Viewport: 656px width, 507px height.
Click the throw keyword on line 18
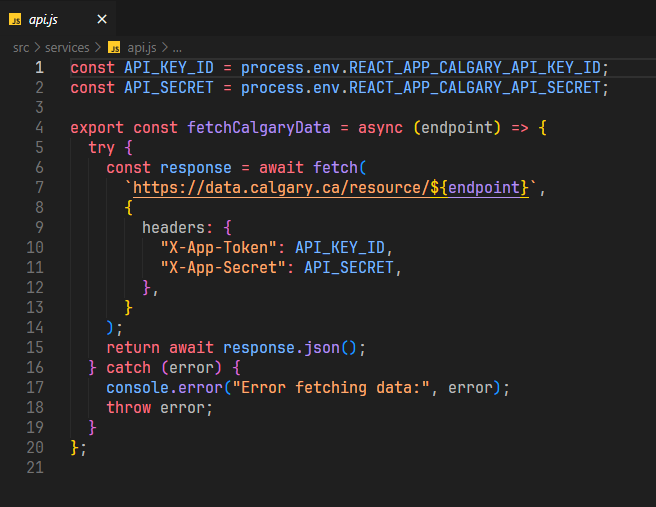click(x=128, y=407)
